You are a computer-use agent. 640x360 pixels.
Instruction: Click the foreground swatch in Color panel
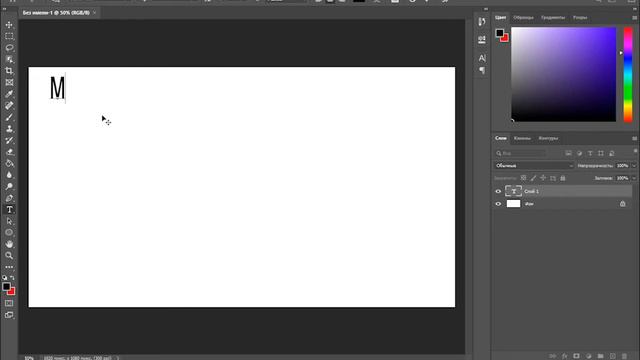(x=500, y=33)
